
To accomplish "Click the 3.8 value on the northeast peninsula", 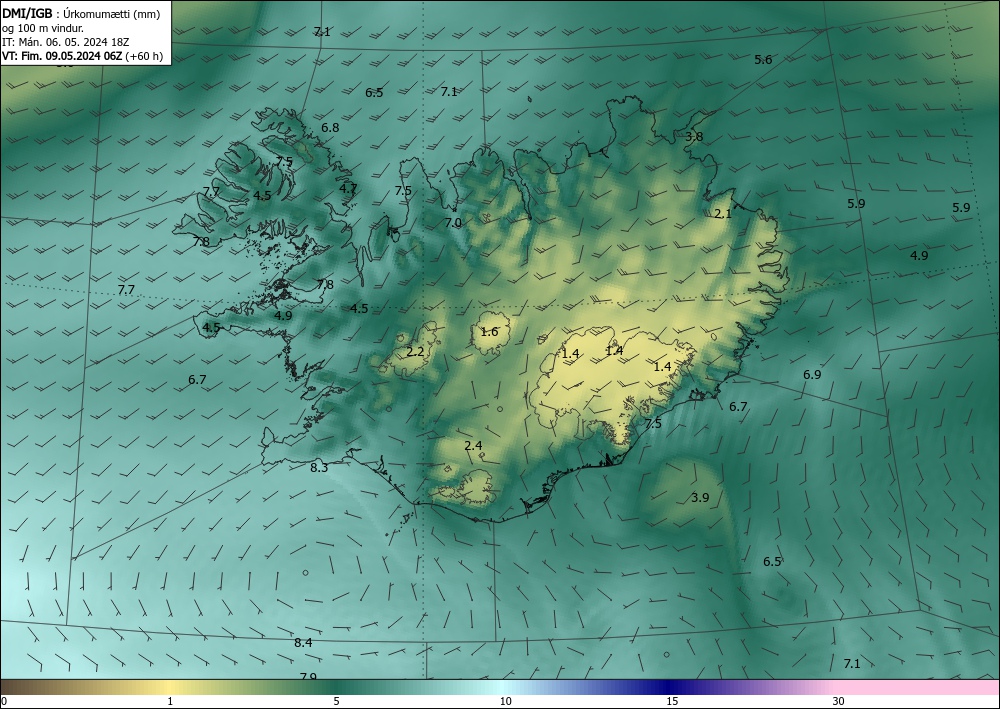I will (694, 136).
